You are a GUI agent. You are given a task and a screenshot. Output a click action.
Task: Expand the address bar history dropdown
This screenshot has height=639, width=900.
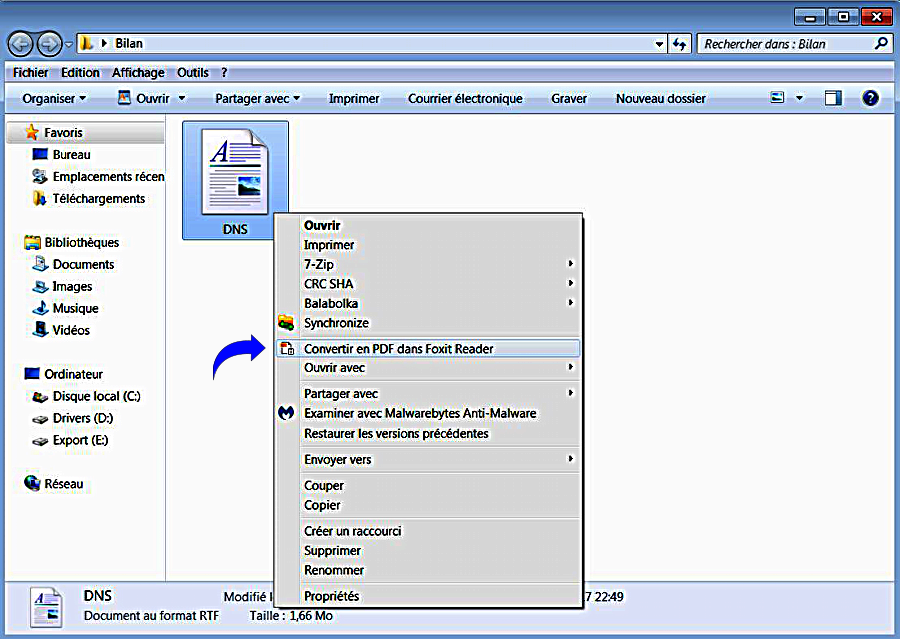(x=659, y=44)
